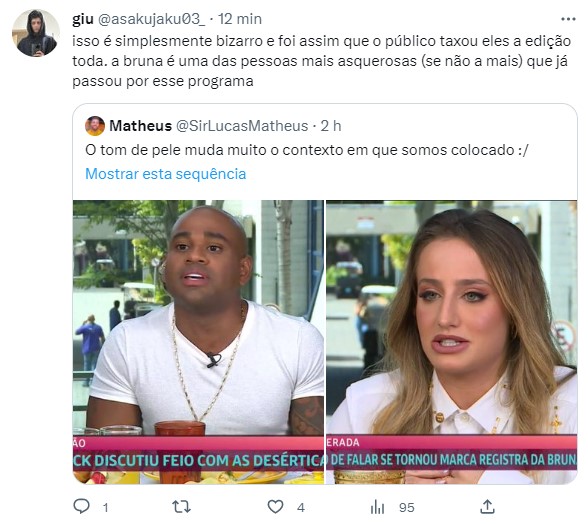Image resolution: width=588 pixels, height=524 pixels.
Task: Open the @asakujaku03_ handle link
Action: tap(152, 19)
